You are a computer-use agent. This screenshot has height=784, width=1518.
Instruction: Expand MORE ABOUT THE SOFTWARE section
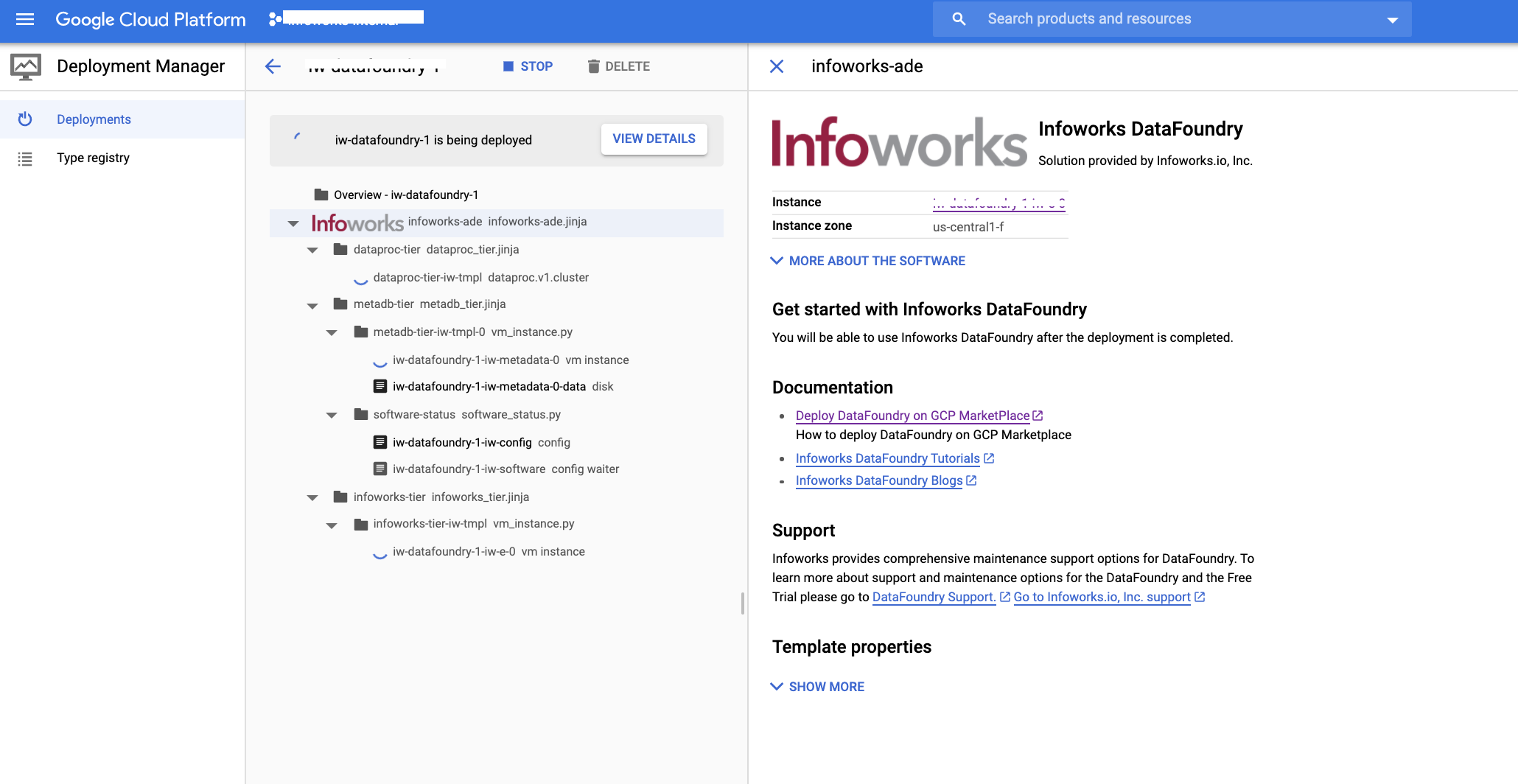click(868, 261)
